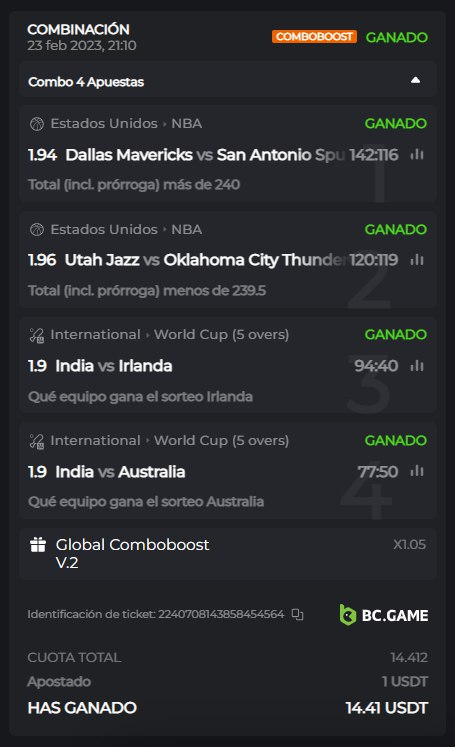This screenshot has height=747, width=455.
Task: Open stats icon for Dallas Mavericks match
Action: [x=417, y=154]
